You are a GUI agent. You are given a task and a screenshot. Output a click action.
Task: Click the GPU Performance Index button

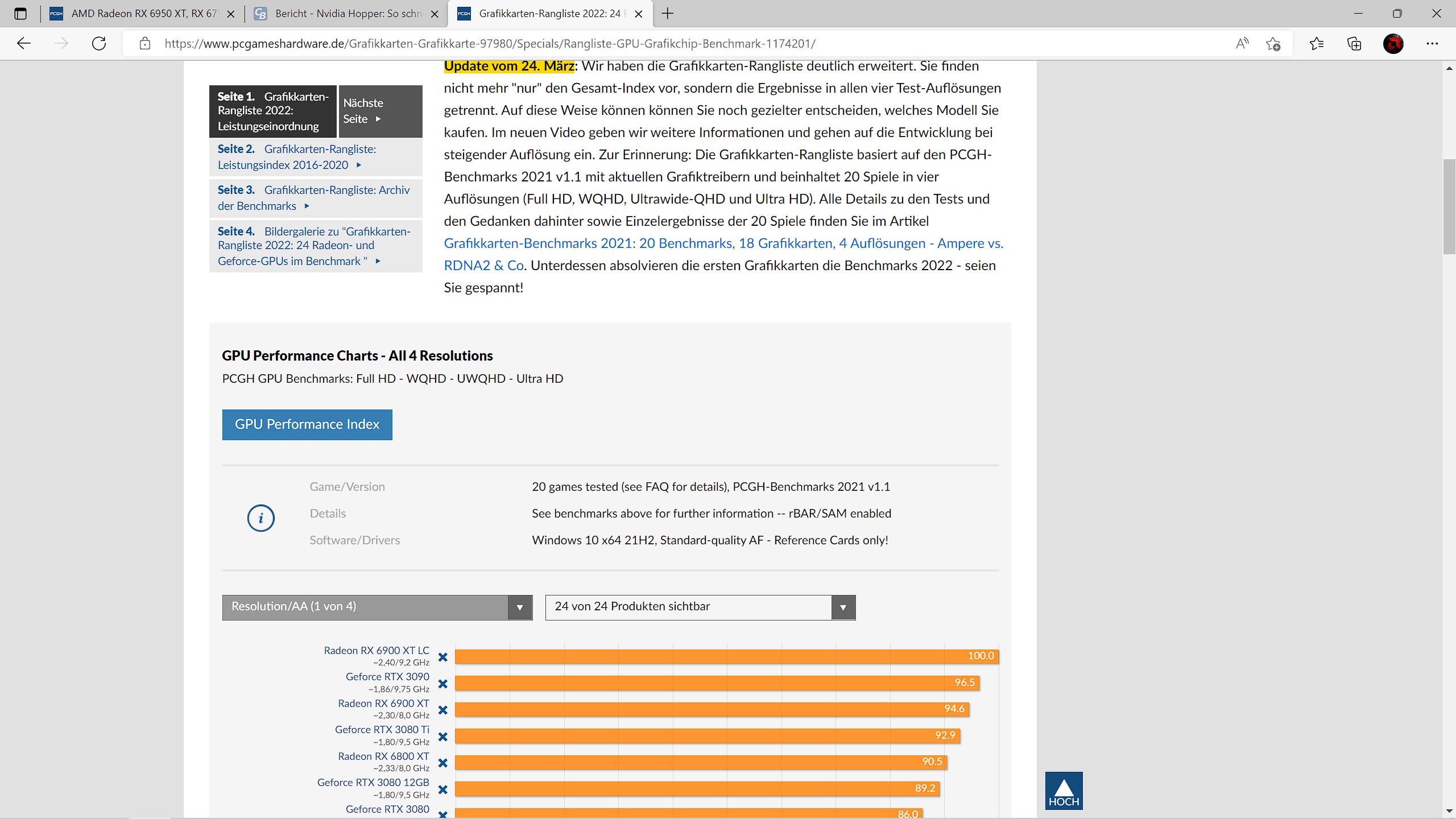307,424
